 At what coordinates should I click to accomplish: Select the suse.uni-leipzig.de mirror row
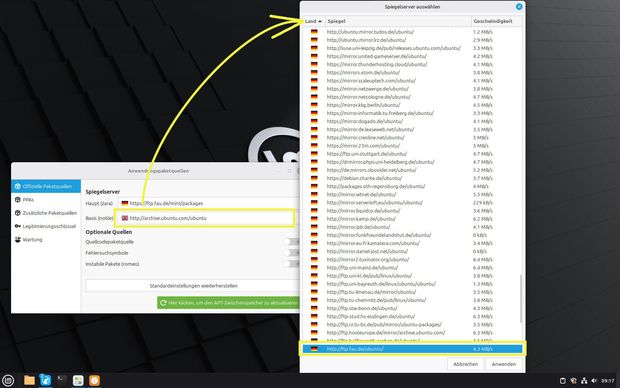coord(412,48)
